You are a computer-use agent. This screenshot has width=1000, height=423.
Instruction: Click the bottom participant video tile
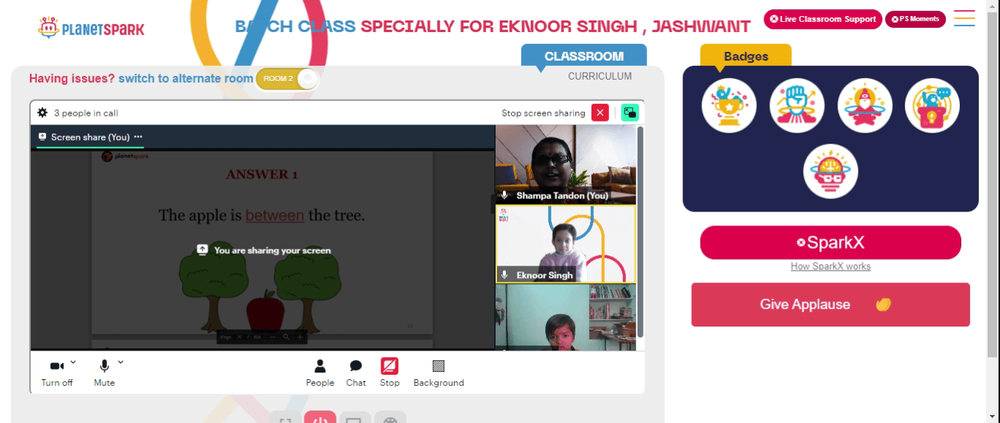coord(566,317)
